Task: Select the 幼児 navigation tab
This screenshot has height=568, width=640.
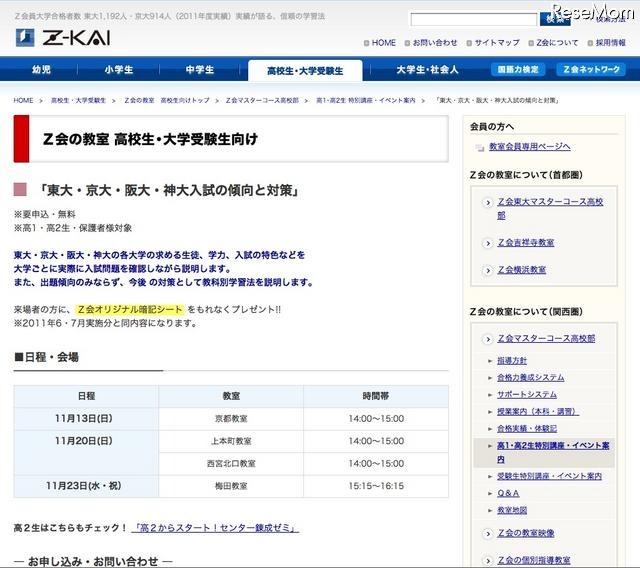Action: (x=41, y=70)
